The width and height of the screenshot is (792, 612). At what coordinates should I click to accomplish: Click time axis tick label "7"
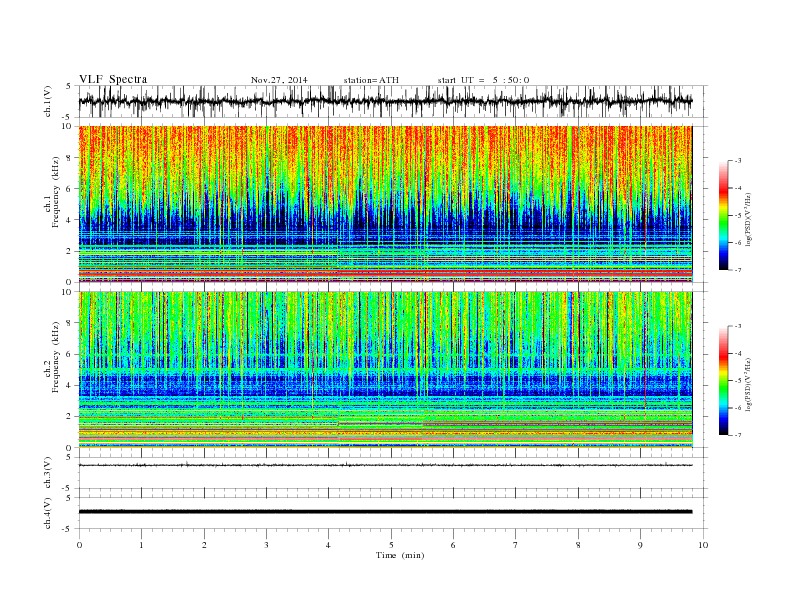[516, 545]
